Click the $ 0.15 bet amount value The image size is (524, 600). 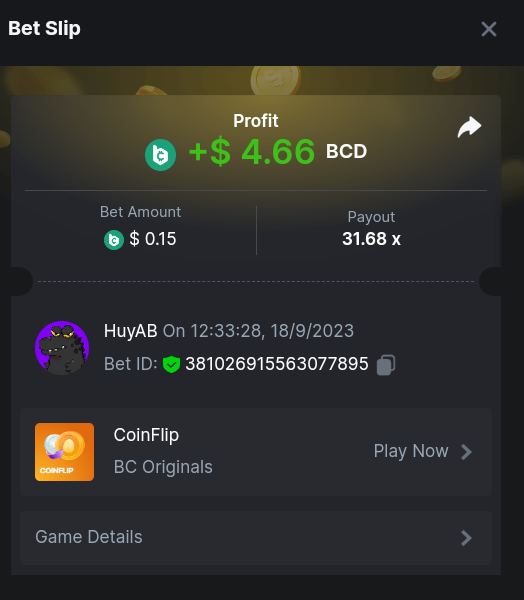(x=153, y=239)
